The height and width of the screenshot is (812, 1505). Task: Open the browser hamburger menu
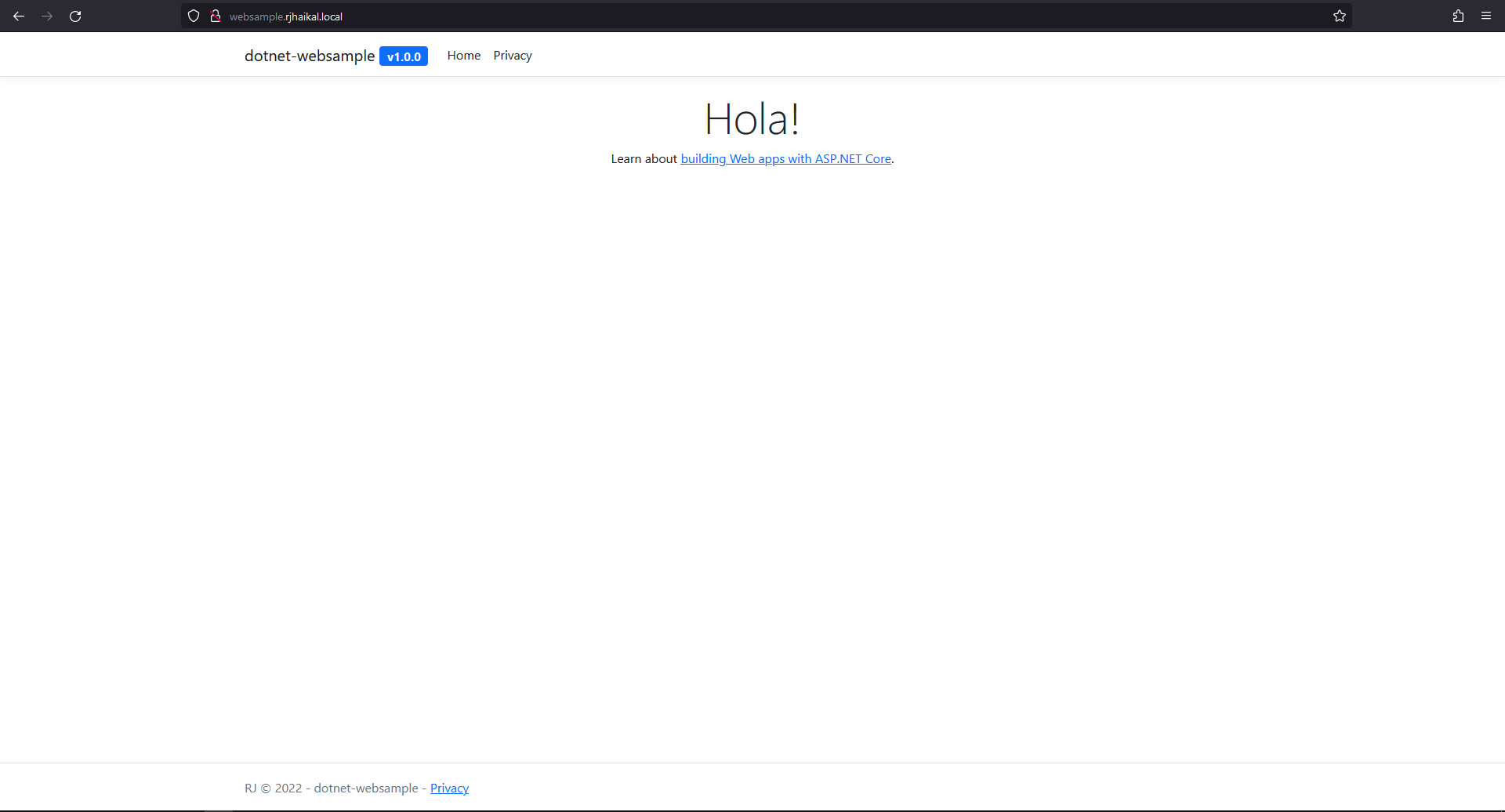point(1486,16)
